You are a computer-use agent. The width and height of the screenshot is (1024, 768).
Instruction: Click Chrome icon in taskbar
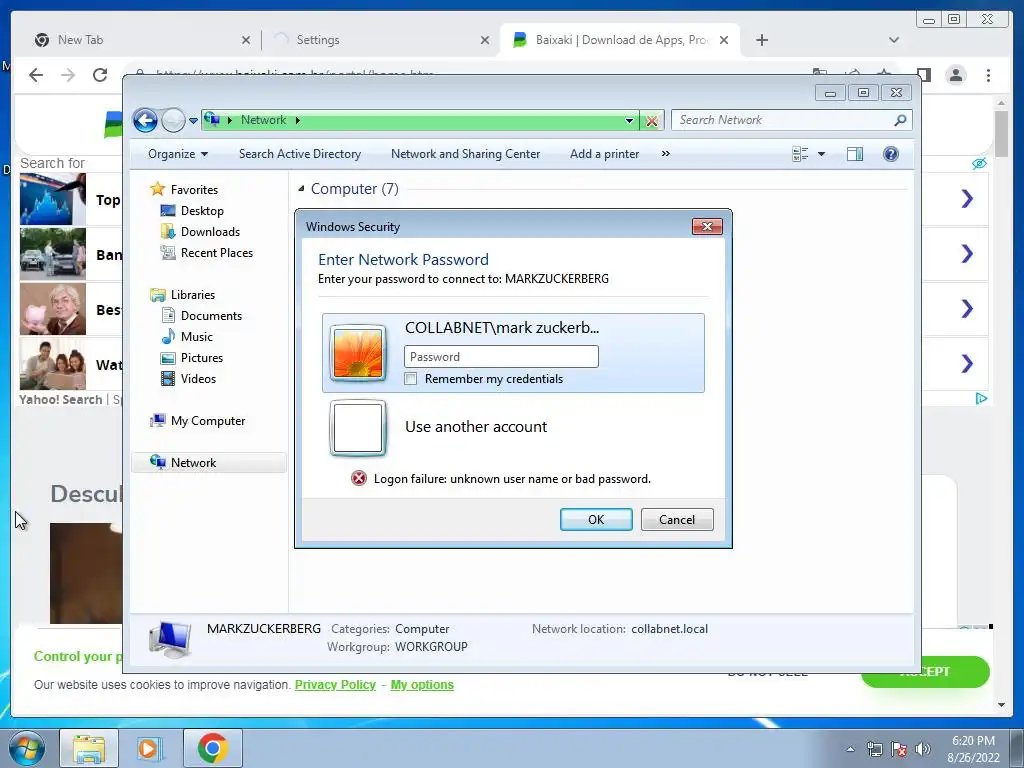point(212,748)
